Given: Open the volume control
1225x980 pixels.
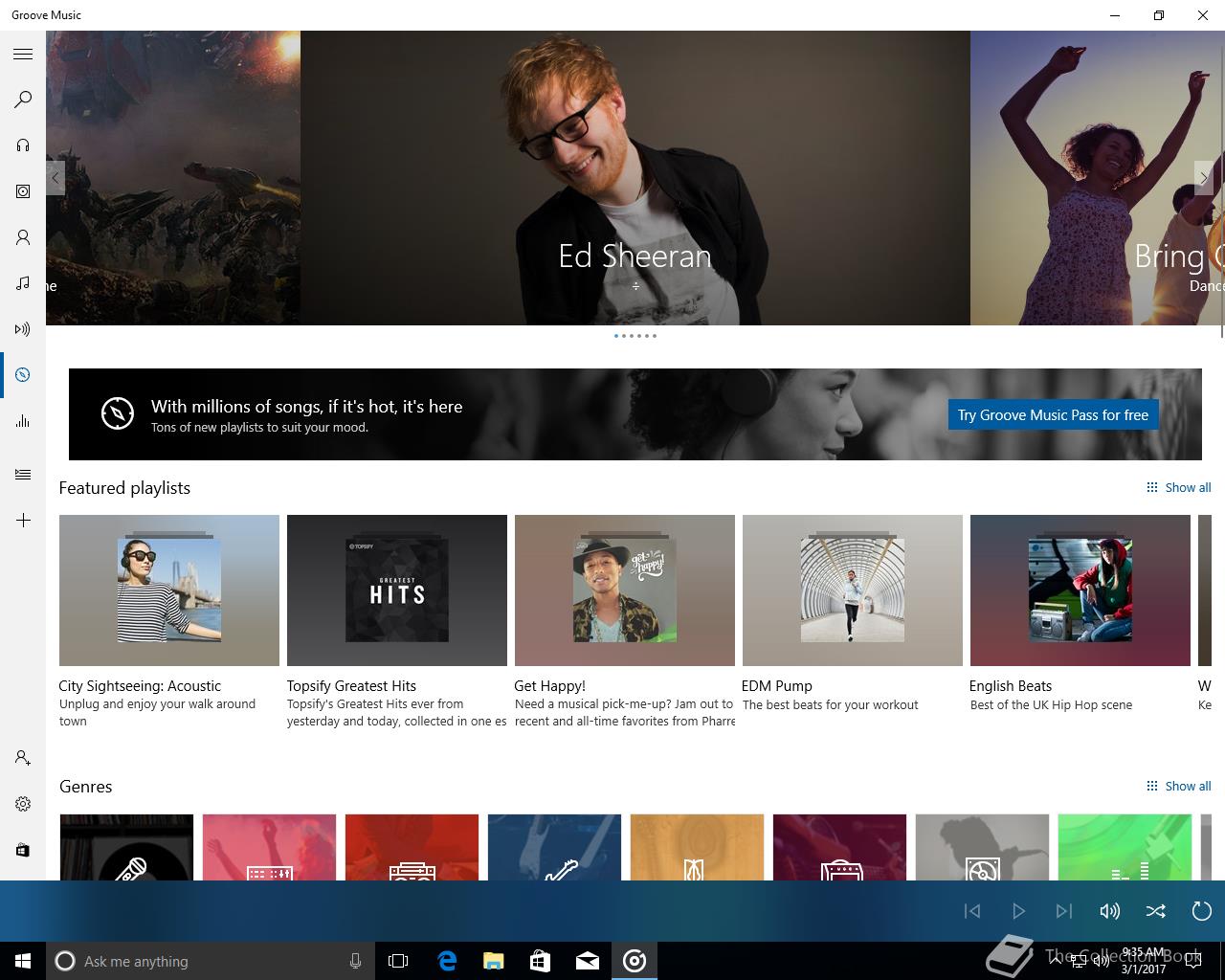Looking at the screenshot, I should click(1110, 911).
